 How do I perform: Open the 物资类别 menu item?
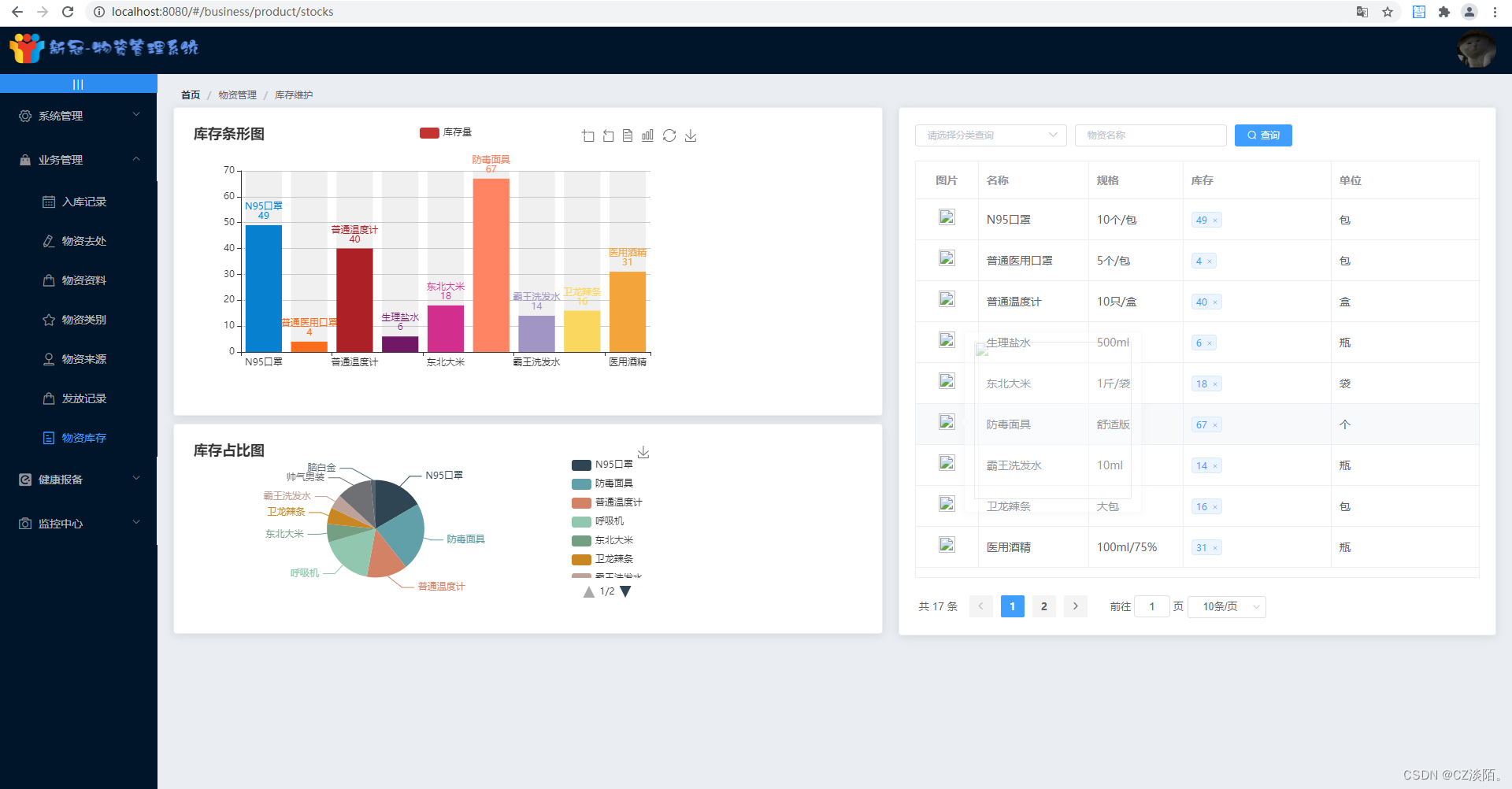pos(79,320)
